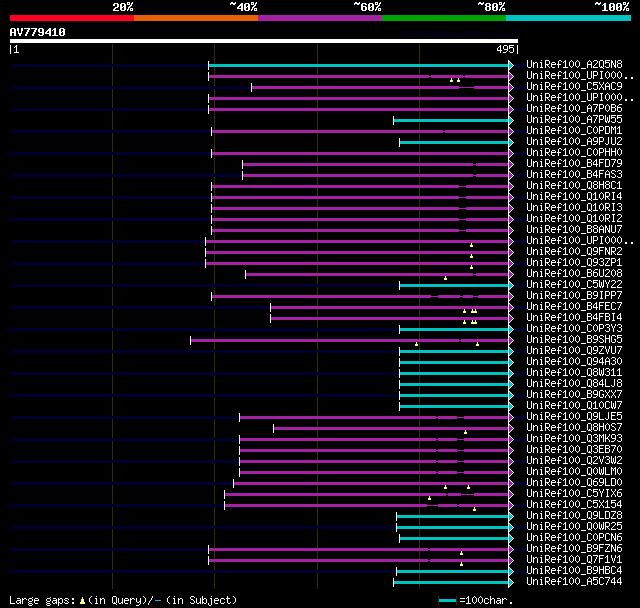
Task: Click the UniRef100_Q3MK93 label
Action: pos(574,439)
